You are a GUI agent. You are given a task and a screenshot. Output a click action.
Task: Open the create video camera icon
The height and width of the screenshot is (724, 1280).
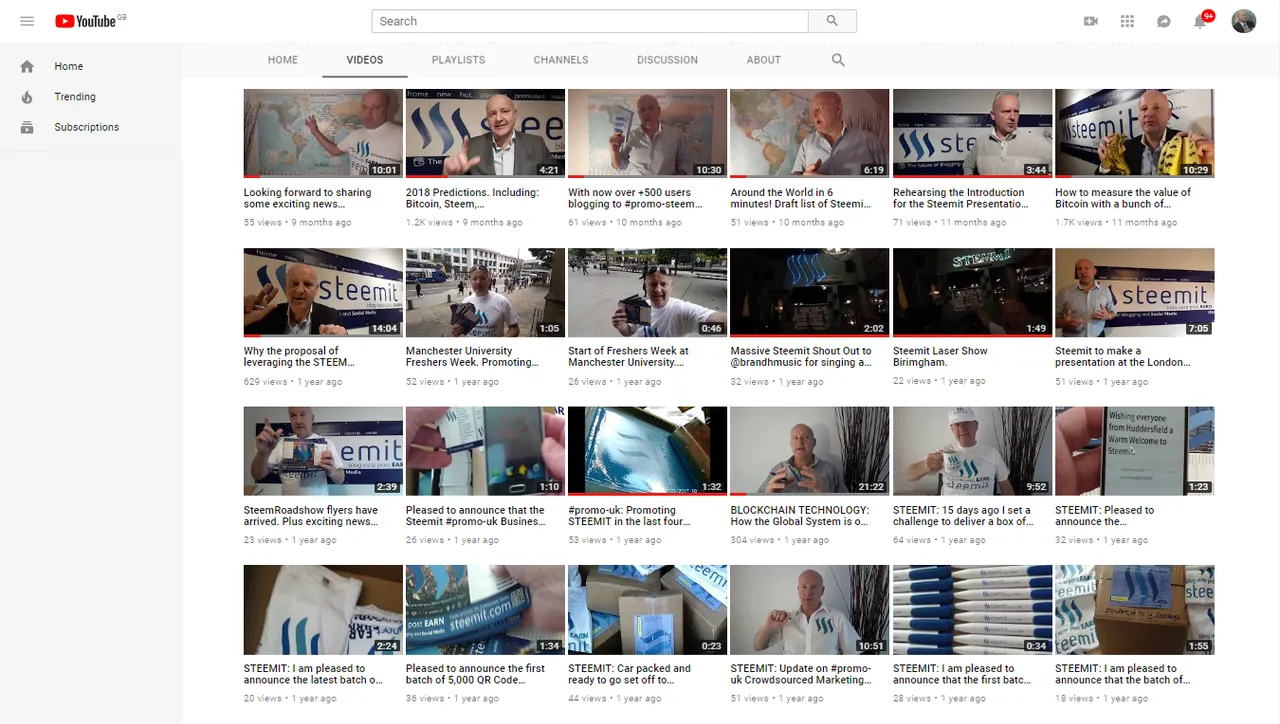point(1091,21)
